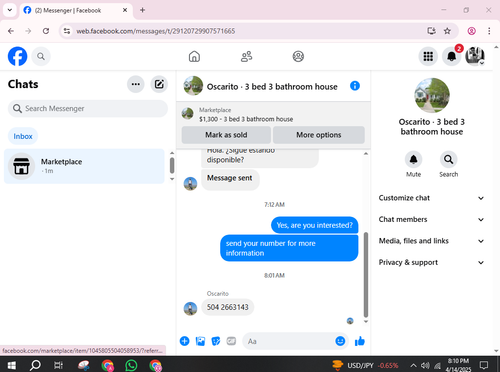Open the Friends icon in top navigation
500x372 pixels.
click(246, 56)
